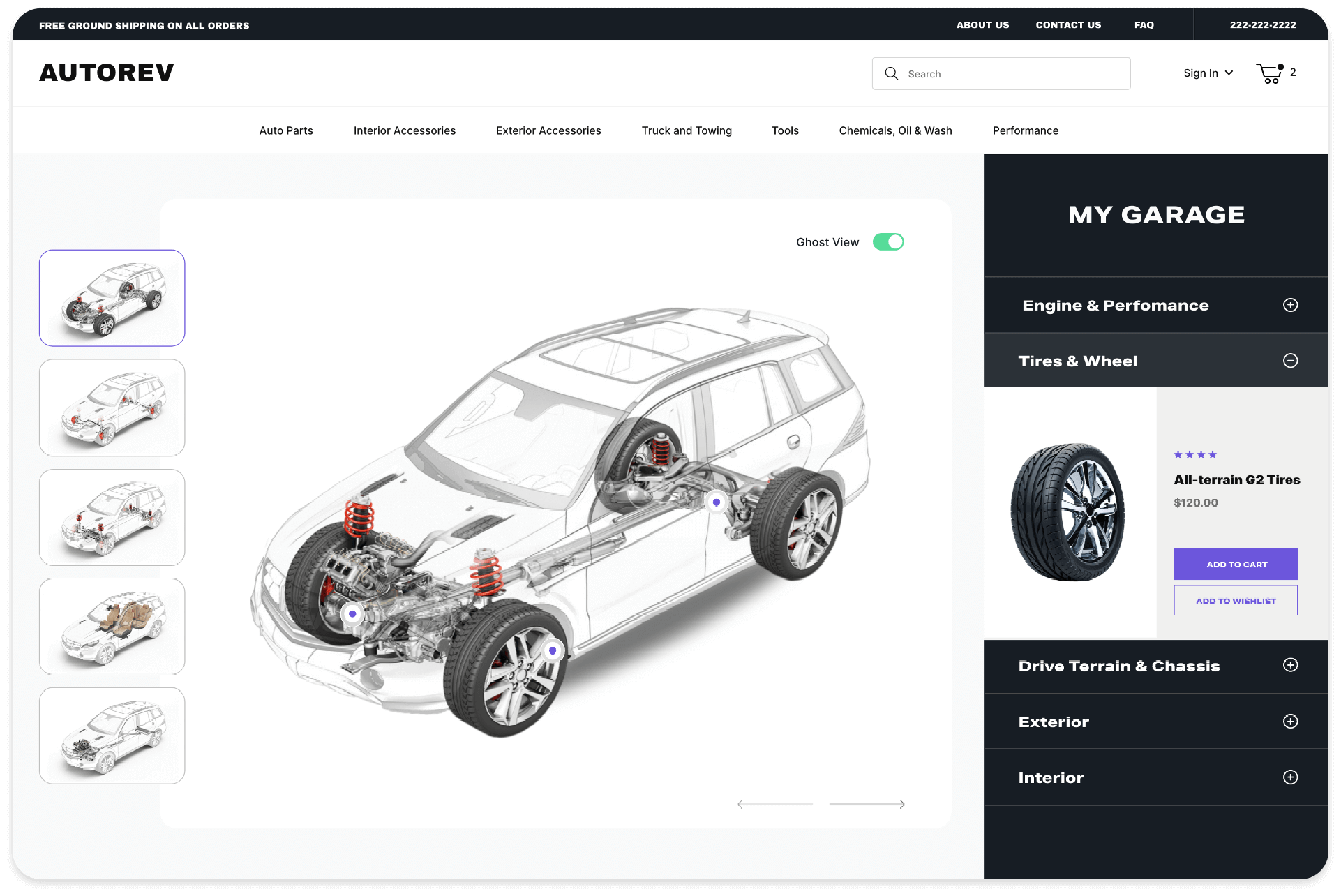Click a star in the G2 Tires rating
The image size is (1341, 896).
[1178, 454]
